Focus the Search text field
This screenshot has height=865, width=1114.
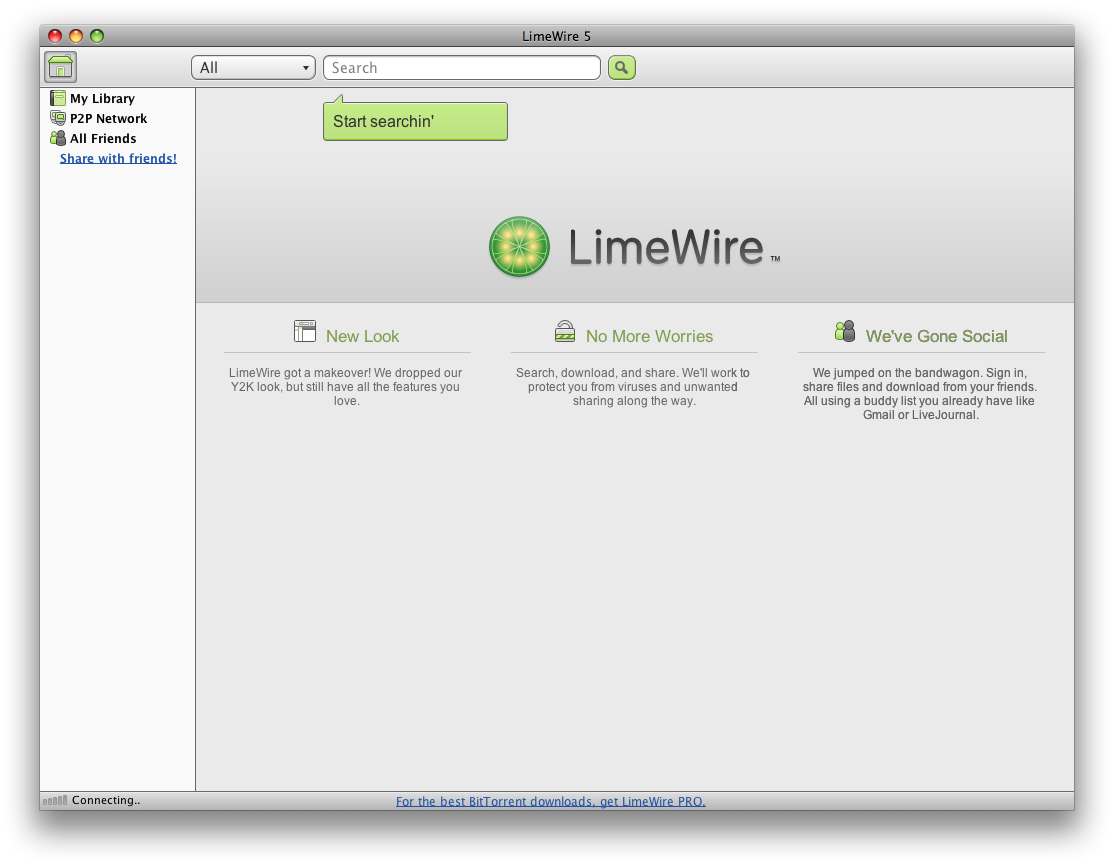[461, 67]
